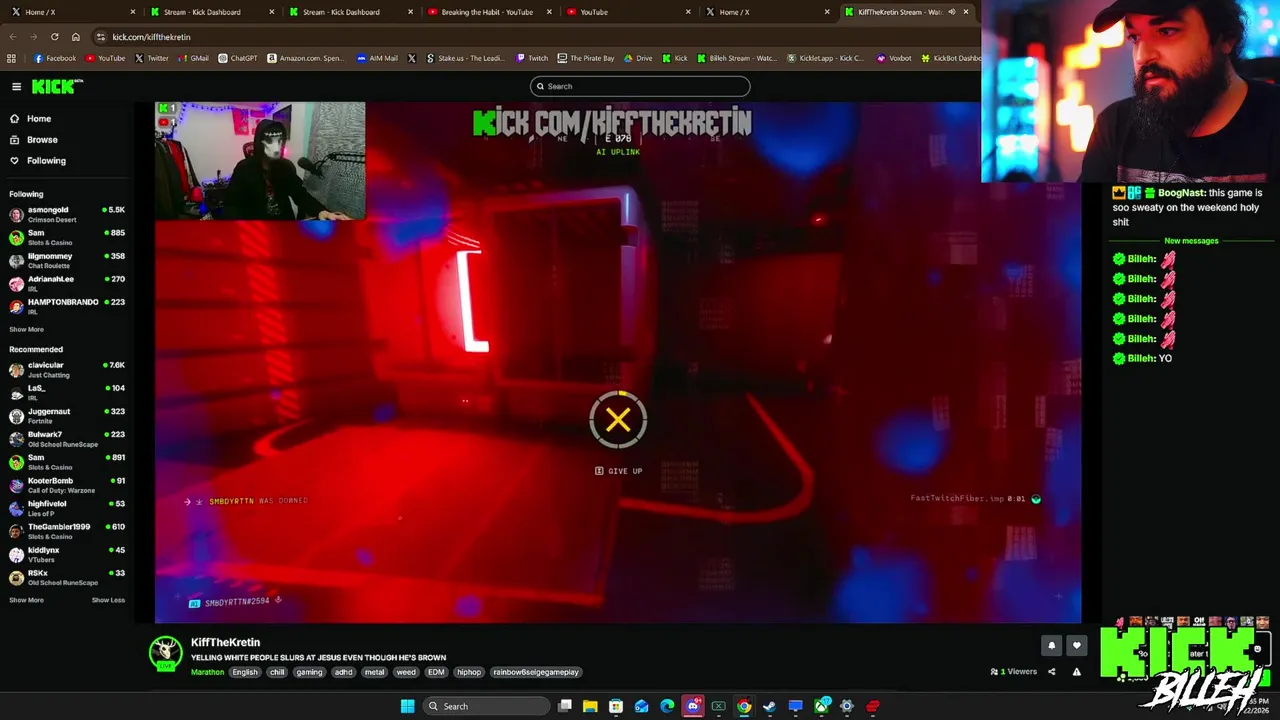Open File Explorer from taskbar

coord(590,706)
